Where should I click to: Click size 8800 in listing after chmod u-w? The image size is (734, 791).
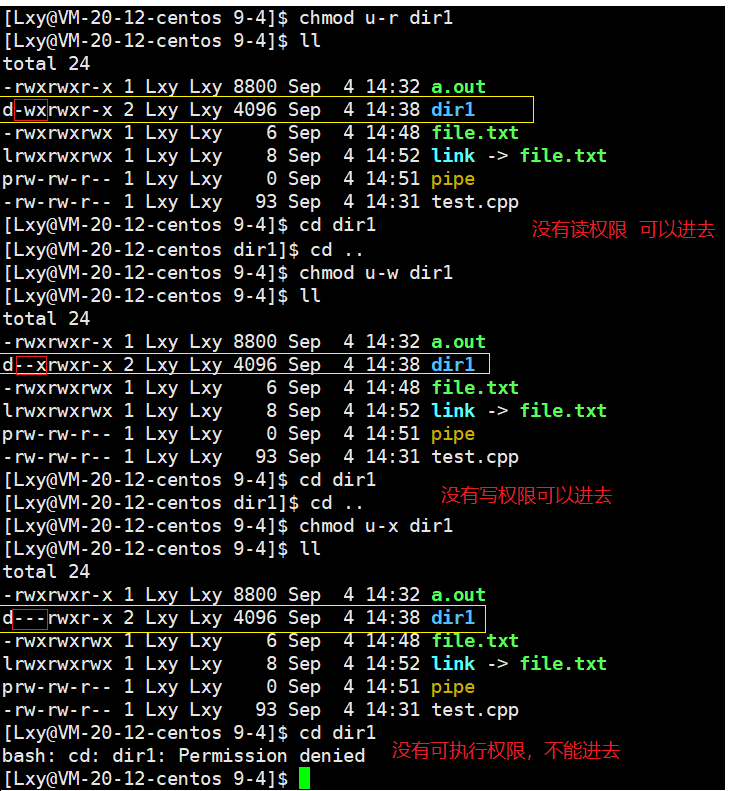pos(255,342)
